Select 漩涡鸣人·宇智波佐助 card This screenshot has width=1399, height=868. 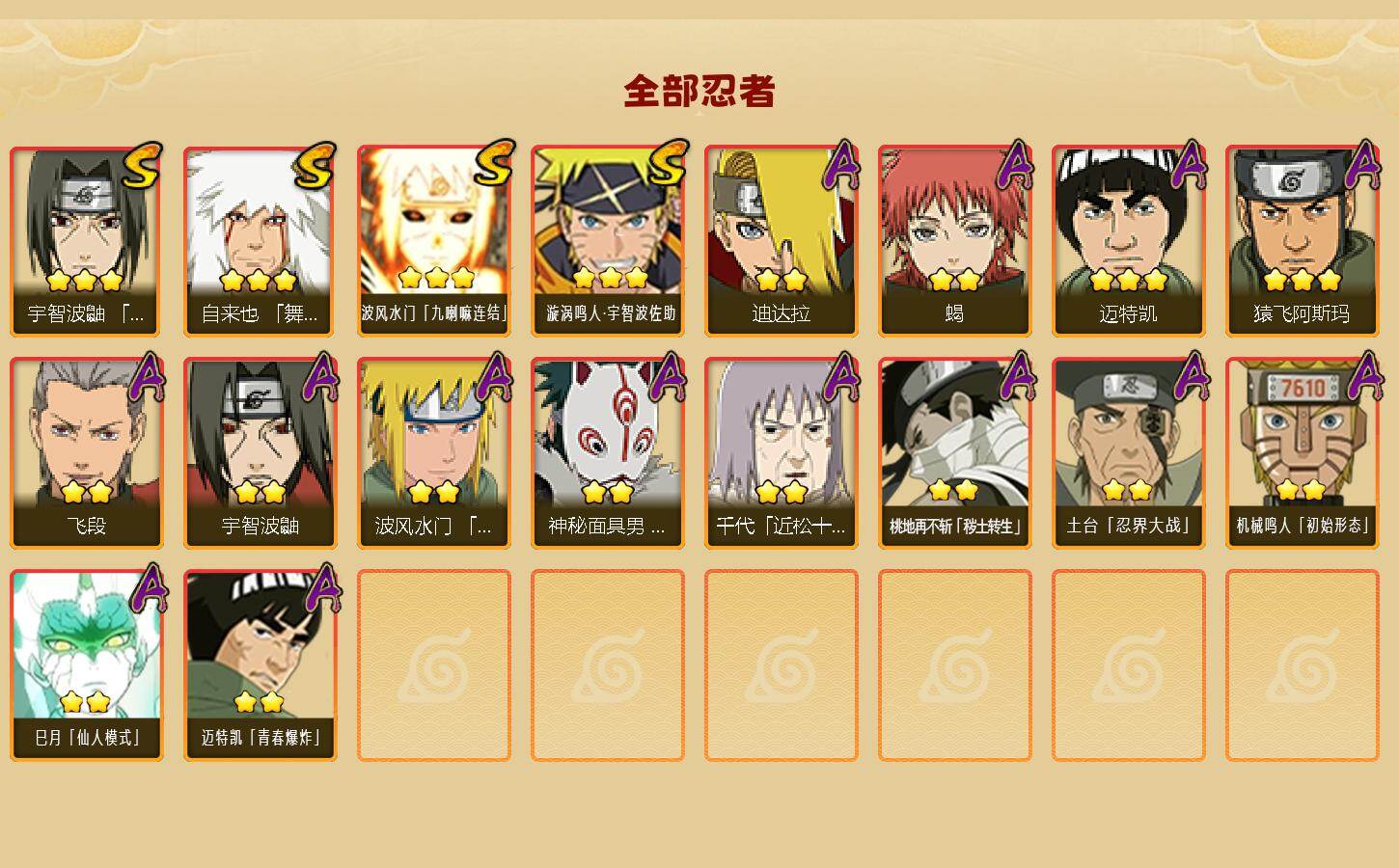608,241
